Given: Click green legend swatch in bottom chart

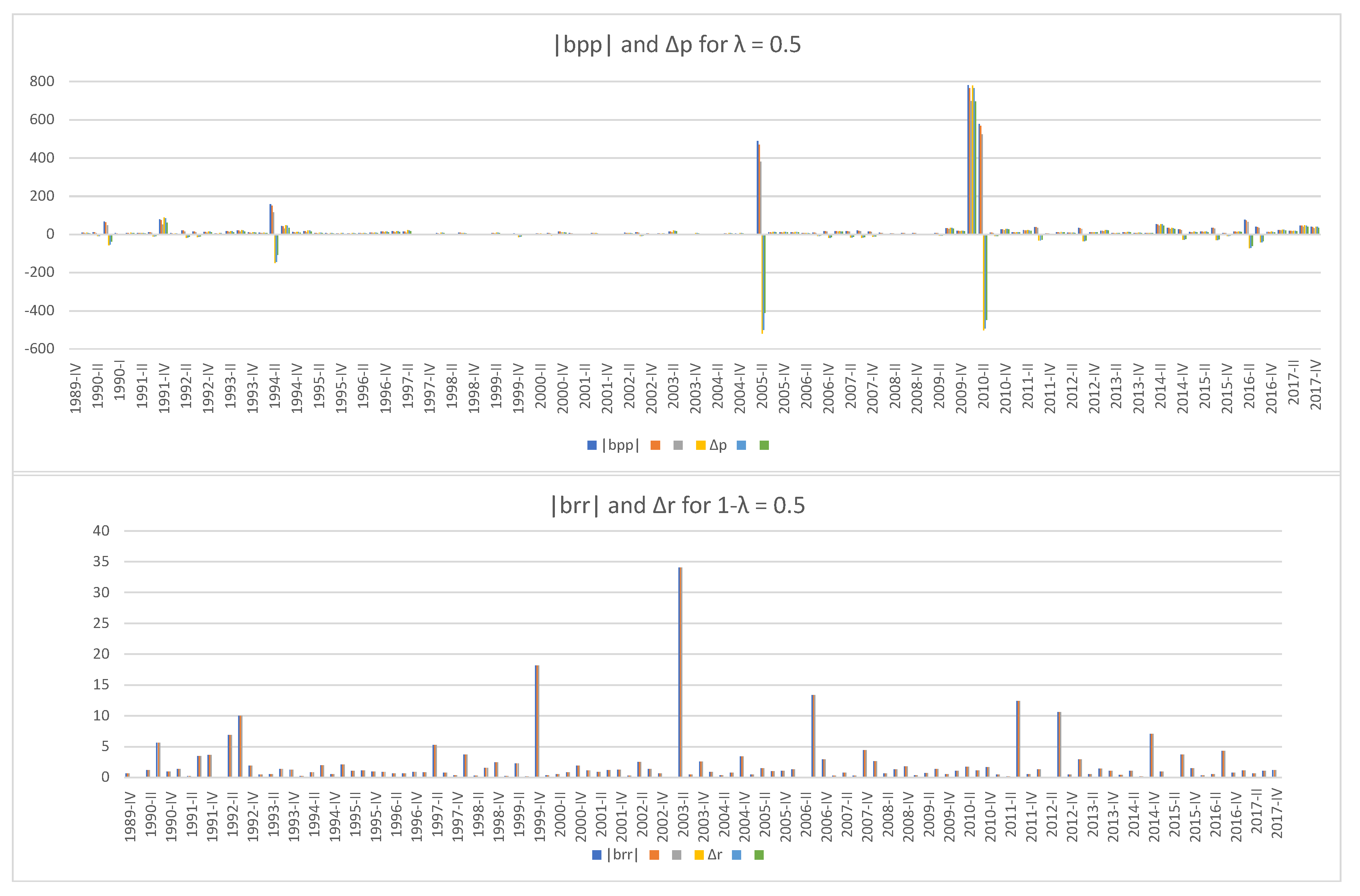Looking at the screenshot, I should (x=759, y=855).
